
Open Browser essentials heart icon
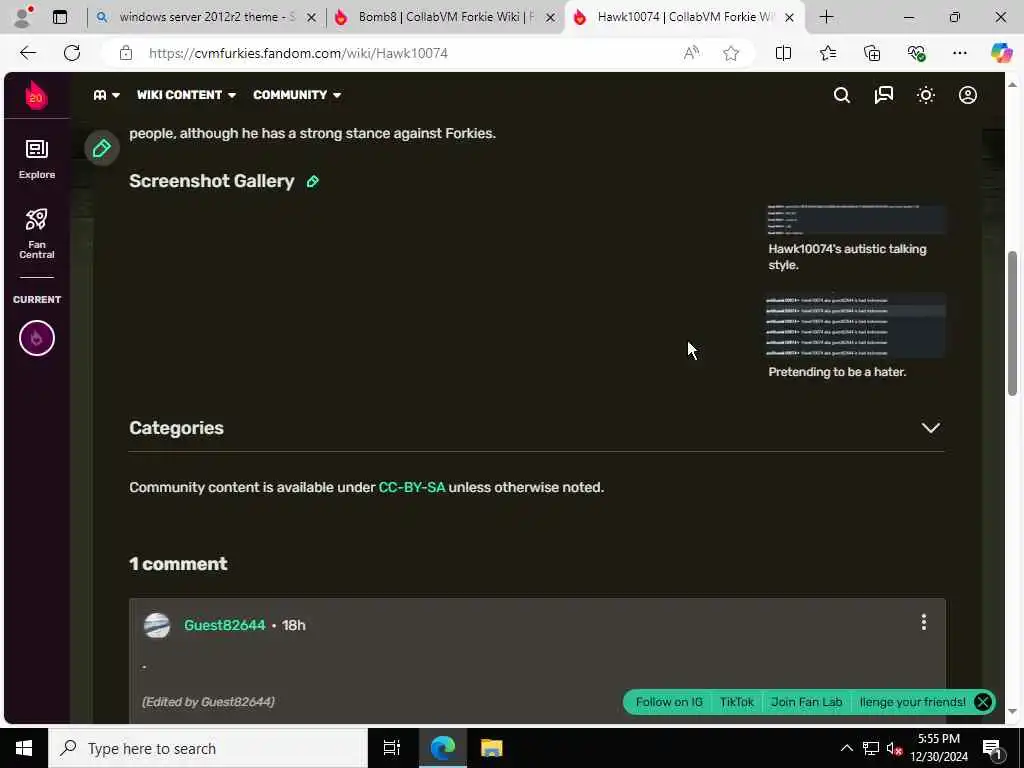(x=916, y=53)
